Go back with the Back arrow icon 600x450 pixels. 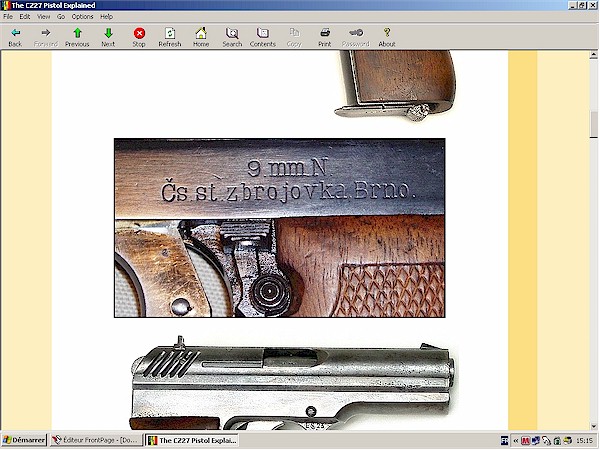(15, 37)
